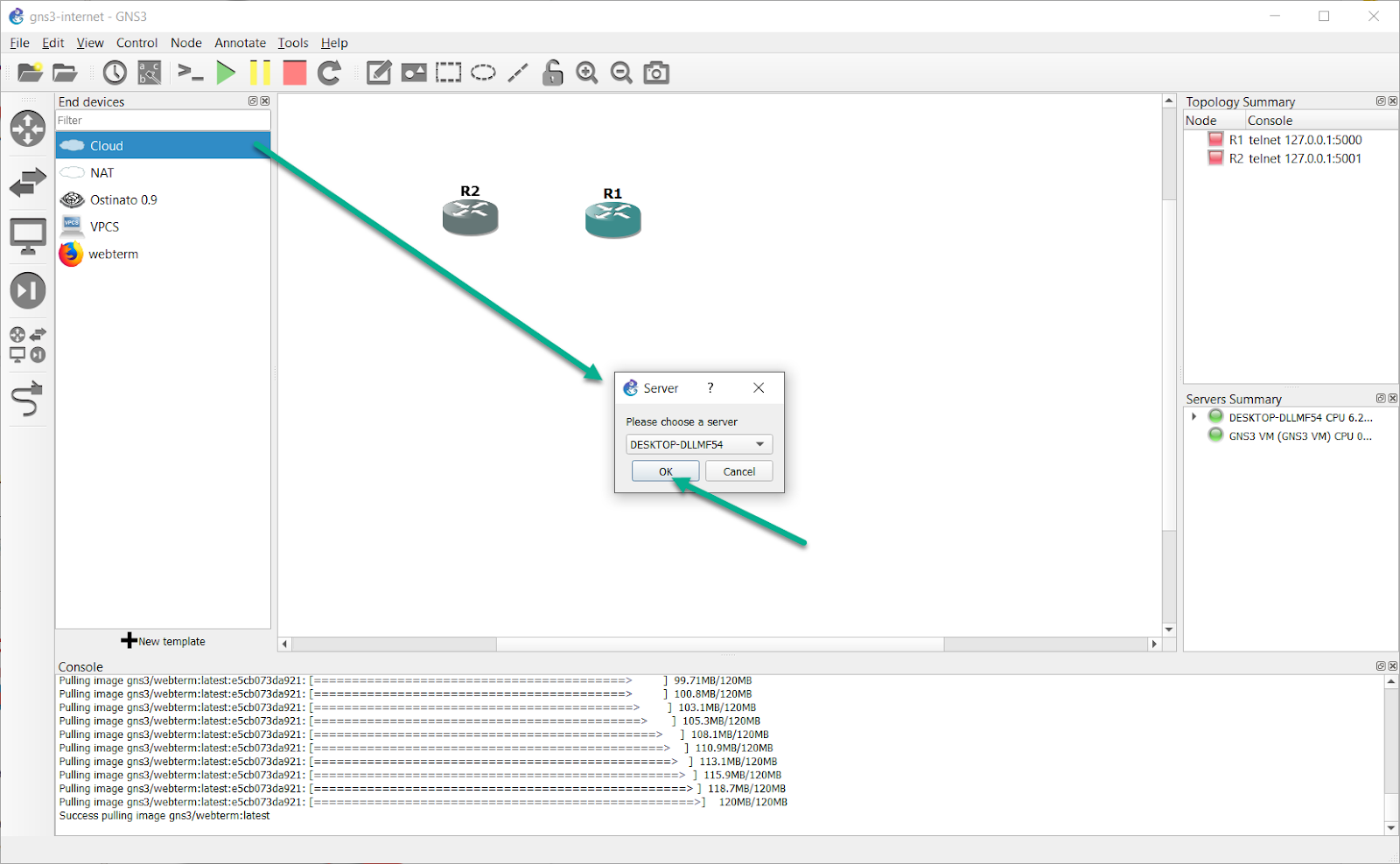Image resolution: width=1400 pixels, height=864 pixels.
Task: Click the Open project folder icon
Action: pyautogui.click(x=65, y=73)
